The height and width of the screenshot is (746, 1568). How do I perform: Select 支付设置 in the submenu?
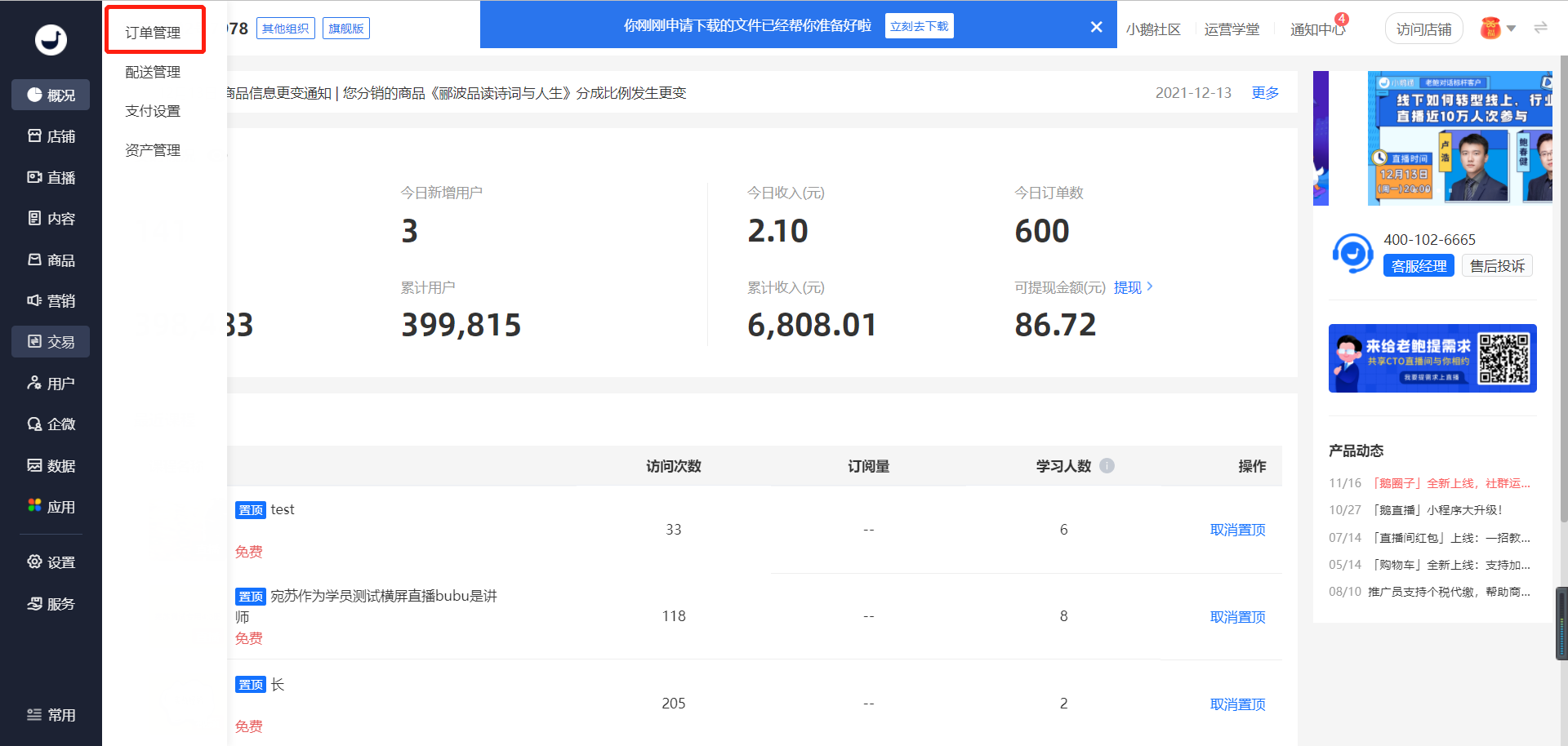[153, 111]
